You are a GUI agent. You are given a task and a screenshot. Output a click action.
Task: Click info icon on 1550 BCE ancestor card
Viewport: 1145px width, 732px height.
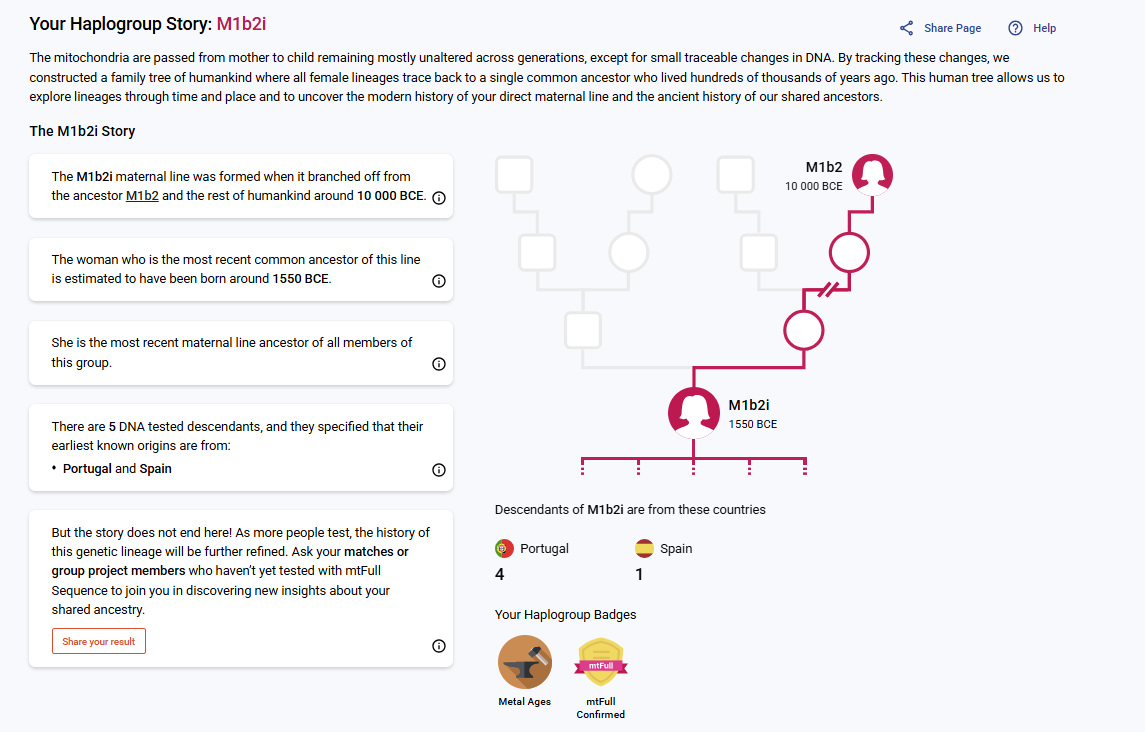tap(439, 281)
